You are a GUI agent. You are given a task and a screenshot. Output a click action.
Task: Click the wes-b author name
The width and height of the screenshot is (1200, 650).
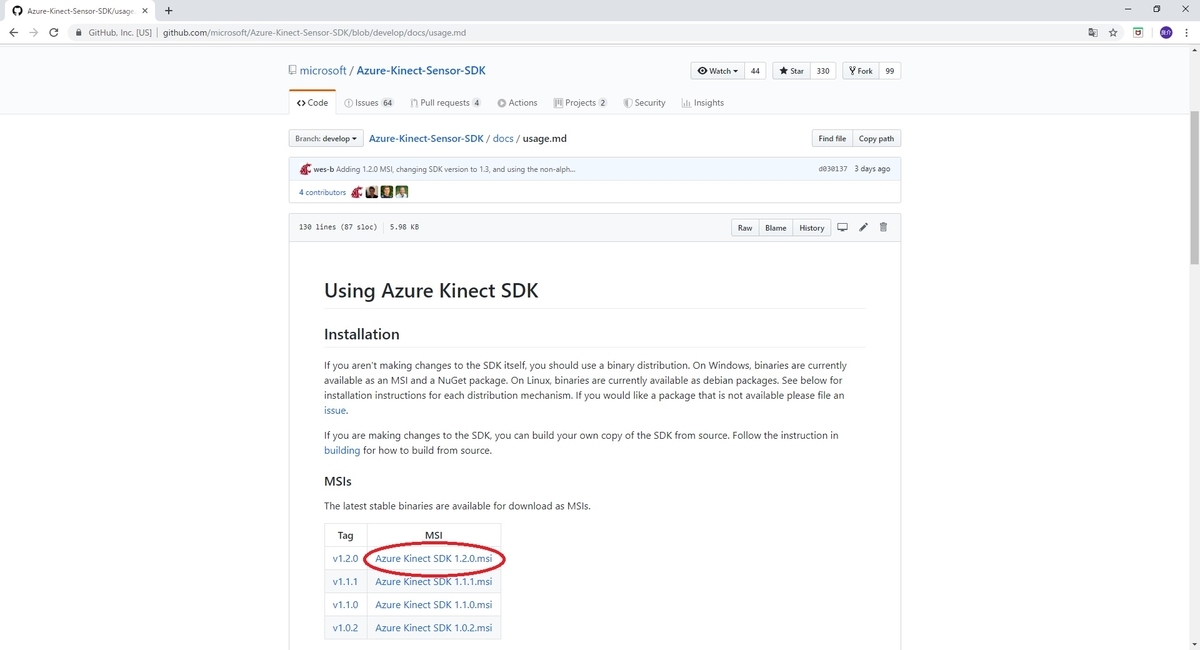click(324, 169)
